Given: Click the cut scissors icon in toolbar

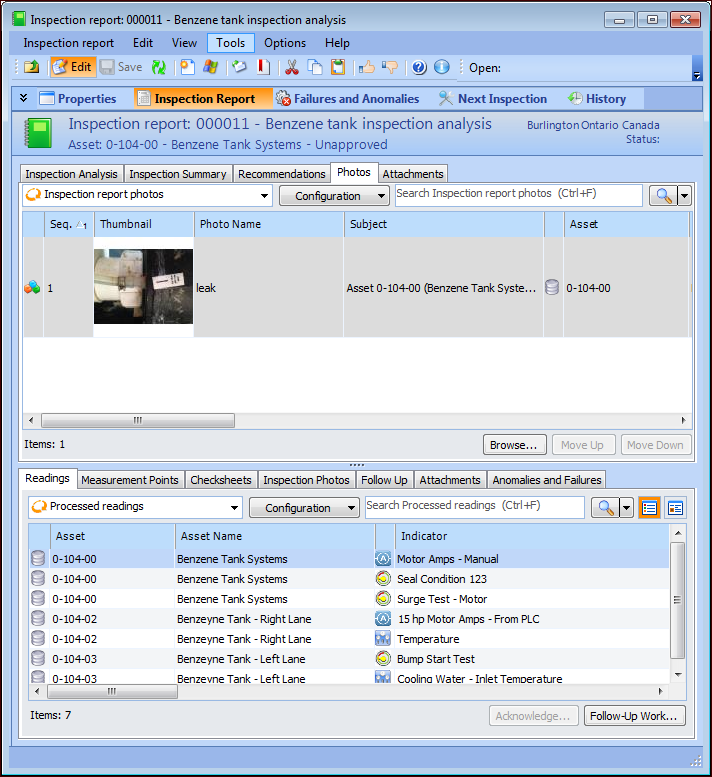Looking at the screenshot, I should click(292, 67).
